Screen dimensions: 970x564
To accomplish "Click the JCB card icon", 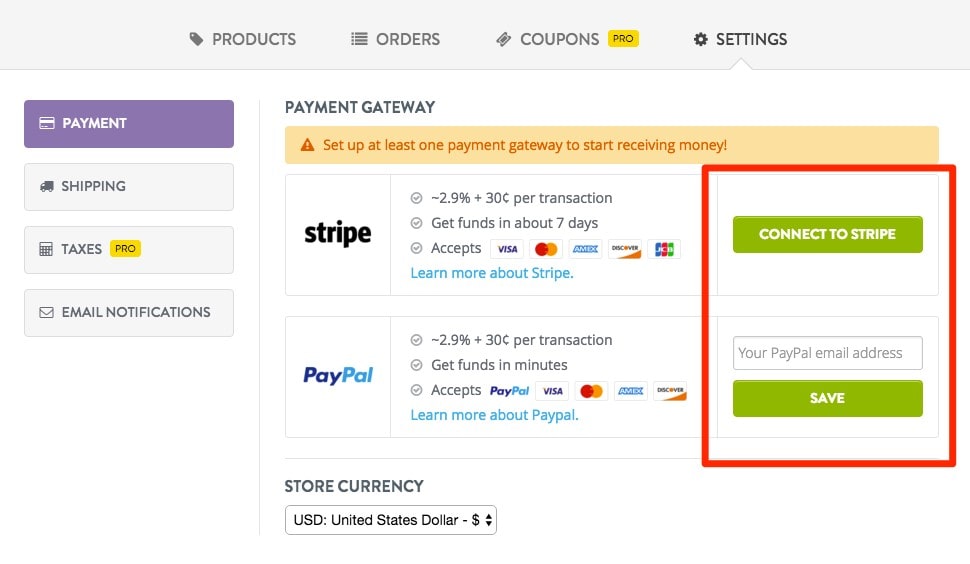I will tap(664, 249).
